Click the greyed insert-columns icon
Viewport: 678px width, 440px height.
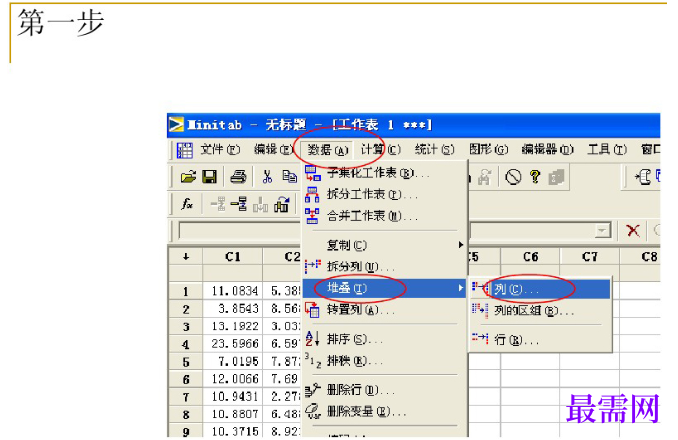(260, 204)
